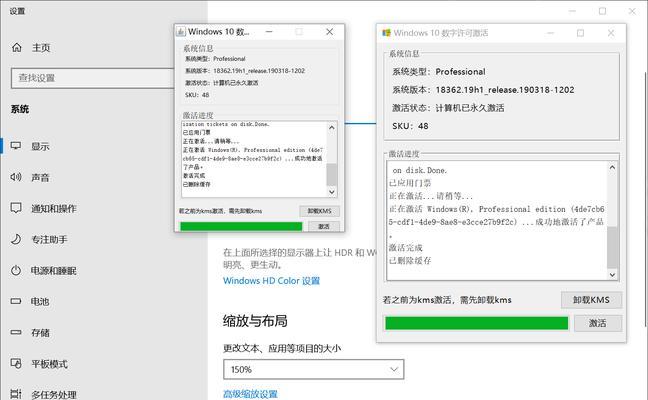648x400 pixels.
Task: Click inside the 查找设置 search field
Action: tap(93, 78)
